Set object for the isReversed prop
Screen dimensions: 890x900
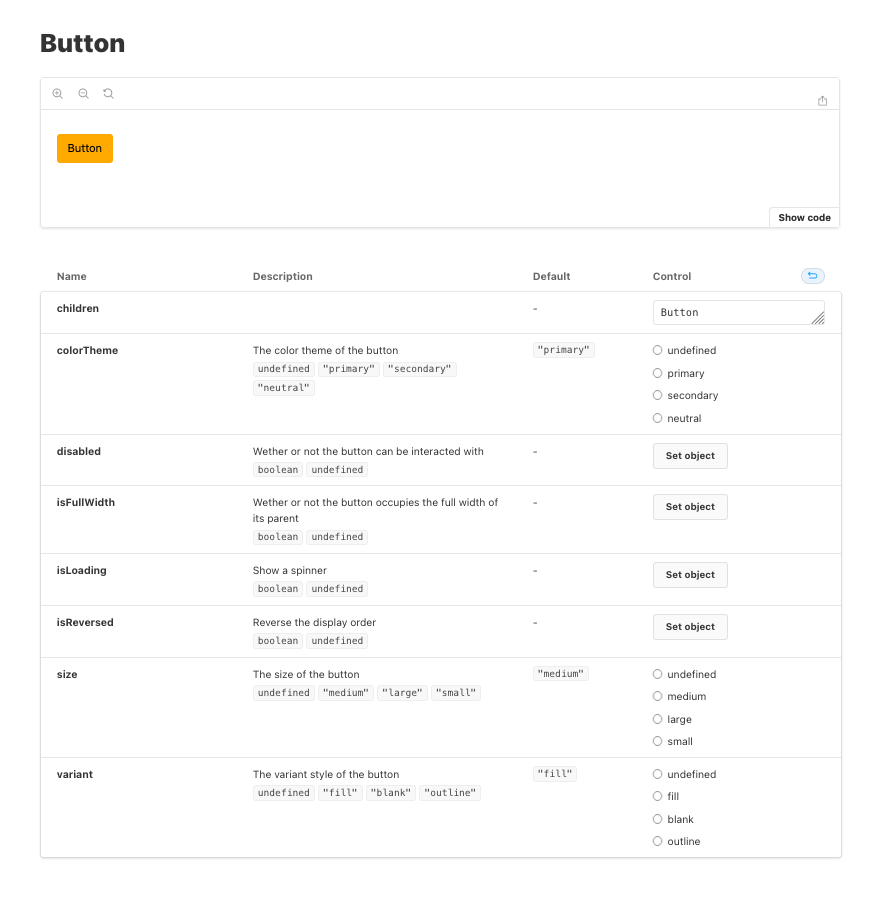[x=690, y=627]
